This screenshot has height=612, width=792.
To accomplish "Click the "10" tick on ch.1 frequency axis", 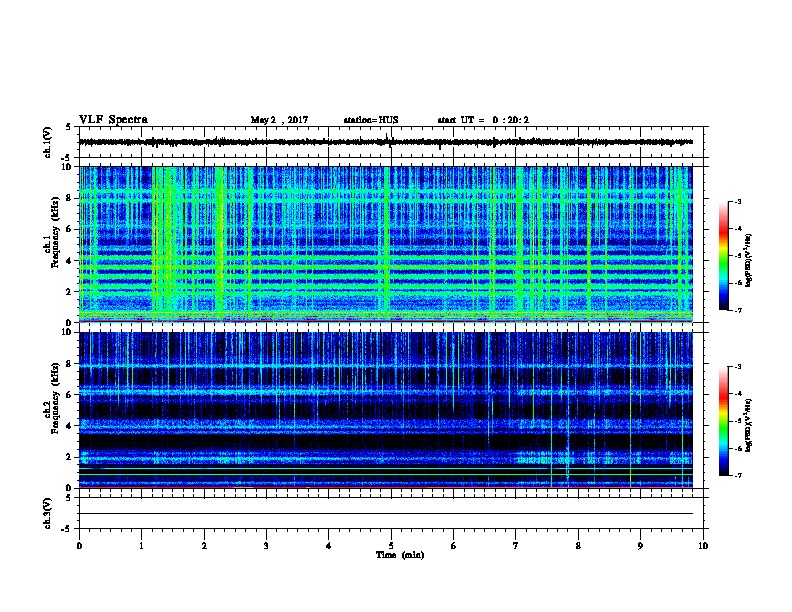I will point(67,167).
